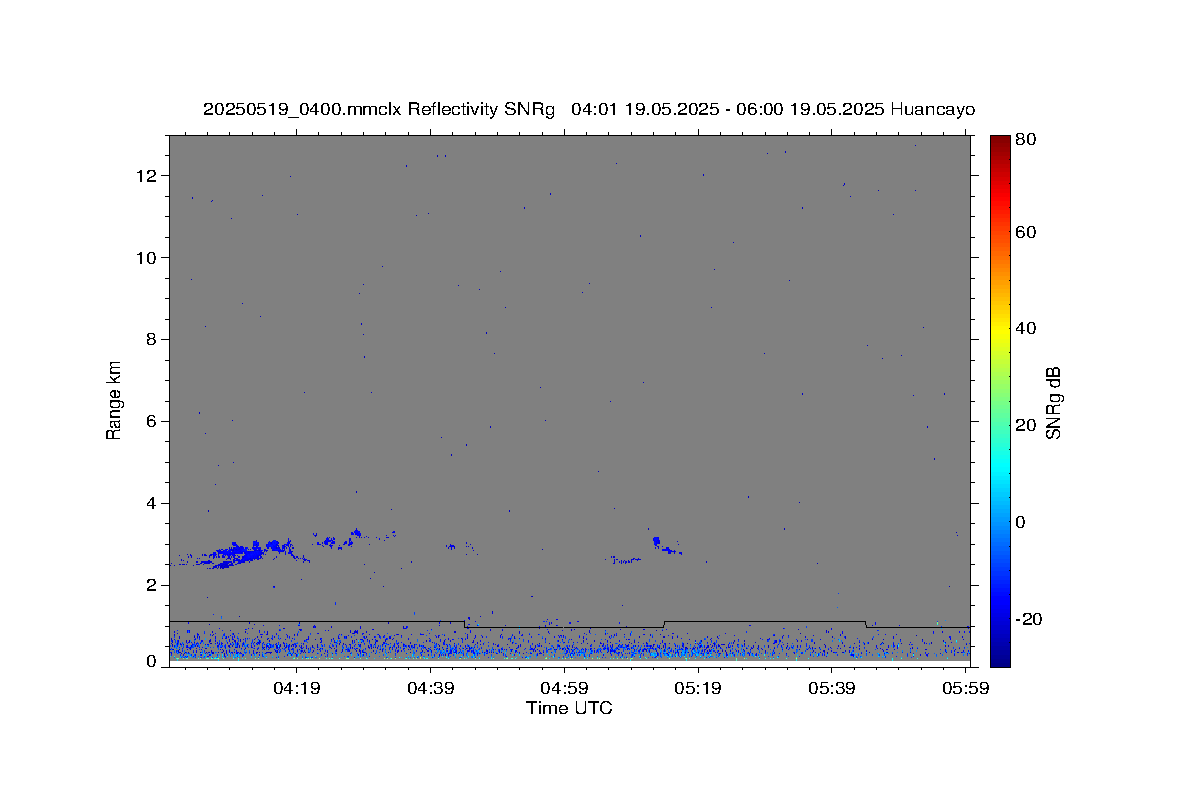Click the 2 km range tick label
Image resolution: width=1200 pixels, height=800 pixels.
point(154,585)
